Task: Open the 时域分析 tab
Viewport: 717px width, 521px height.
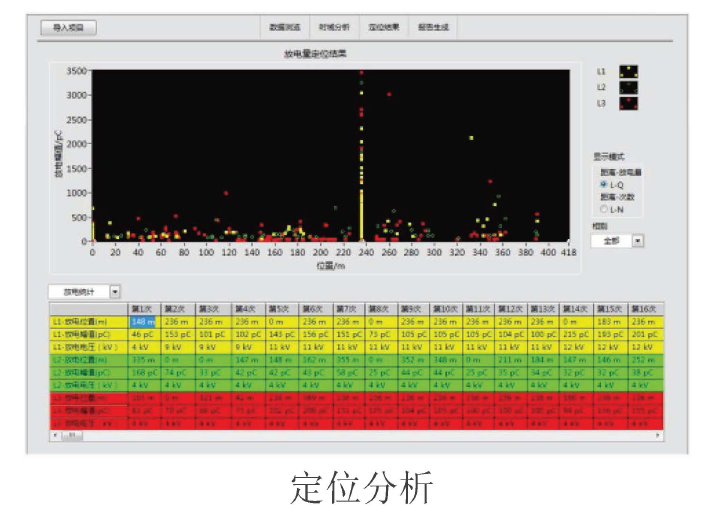Action: click(334, 27)
